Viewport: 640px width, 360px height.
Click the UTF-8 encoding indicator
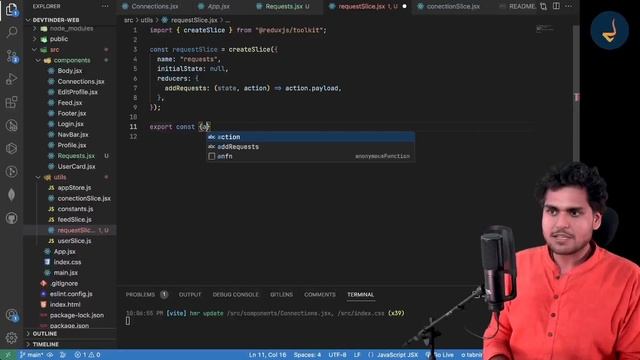coord(337,355)
